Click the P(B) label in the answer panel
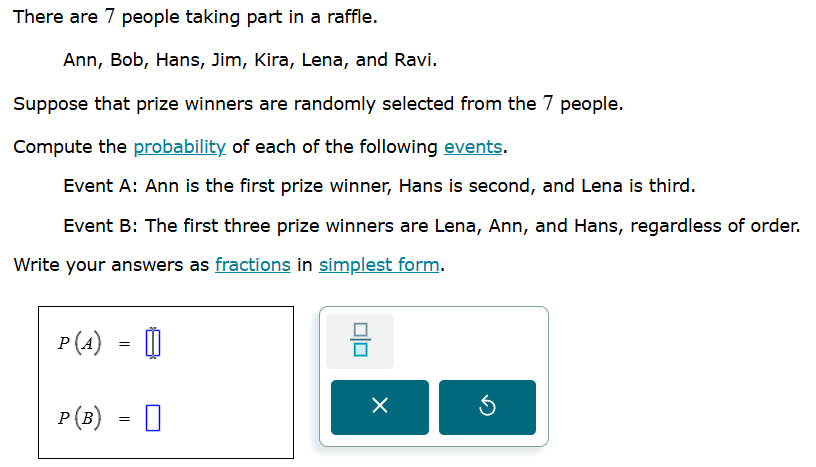 click(x=80, y=418)
